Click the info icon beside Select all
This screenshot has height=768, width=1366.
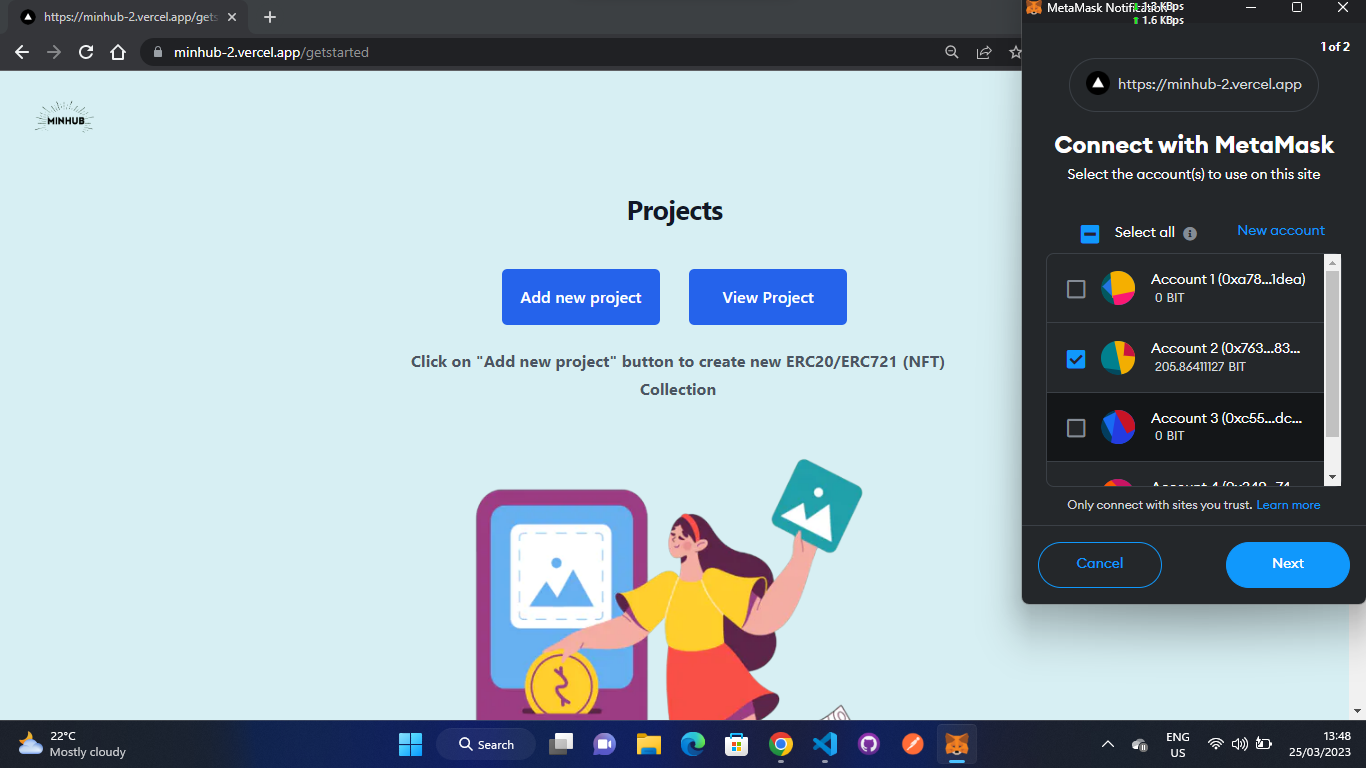(x=1189, y=233)
